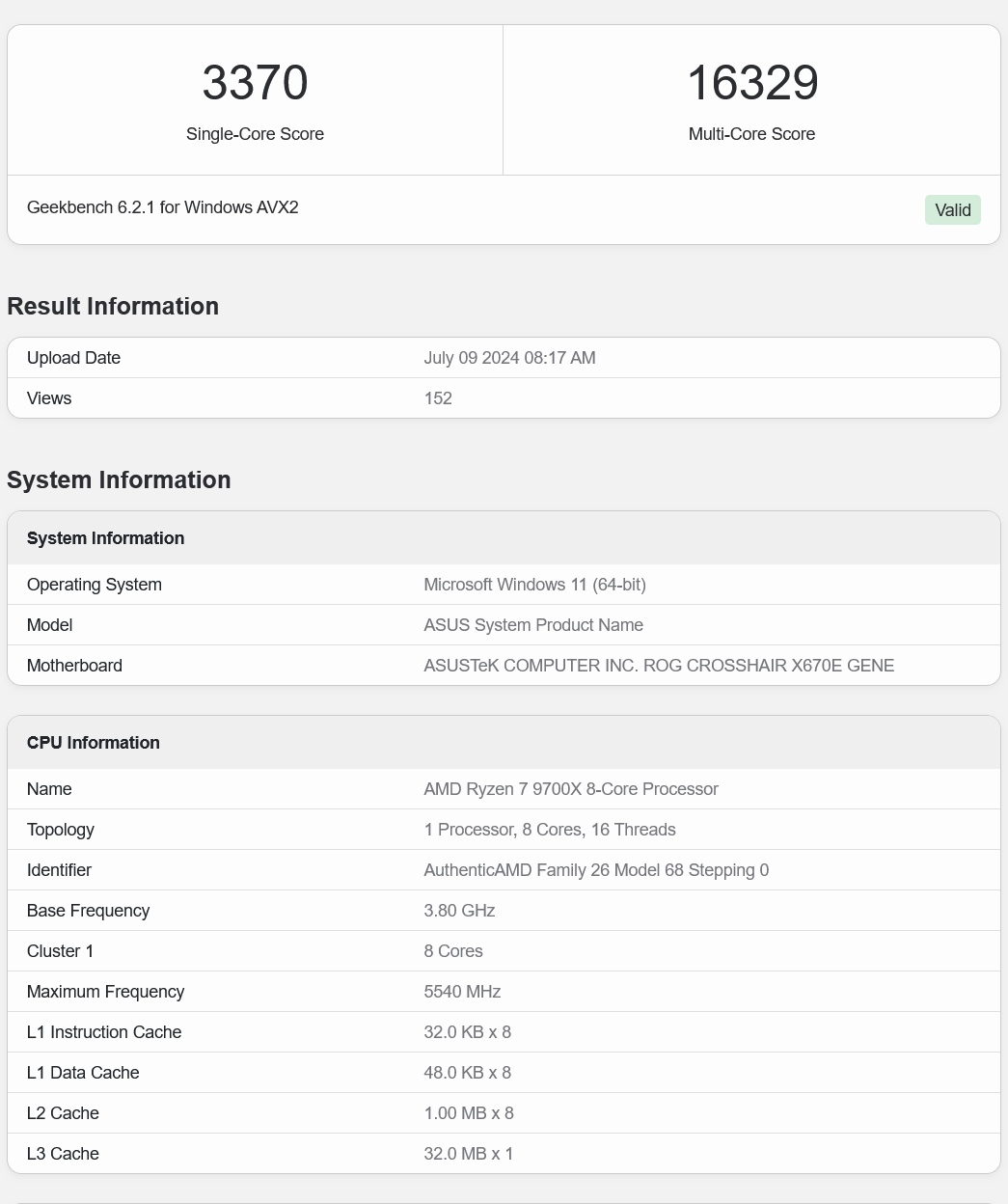Click the System Information page heading
This screenshot has height=1204, width=1008.
point(119,479)
